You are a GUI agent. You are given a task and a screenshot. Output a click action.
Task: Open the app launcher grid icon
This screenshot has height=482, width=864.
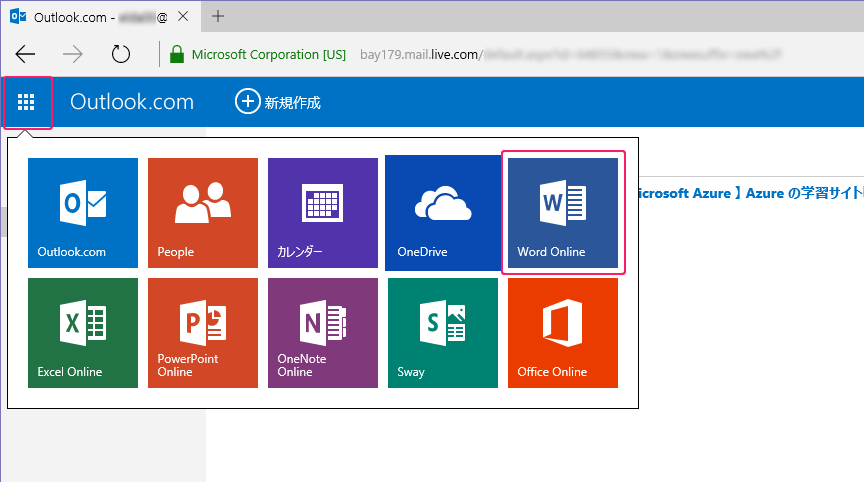(26, 102)
